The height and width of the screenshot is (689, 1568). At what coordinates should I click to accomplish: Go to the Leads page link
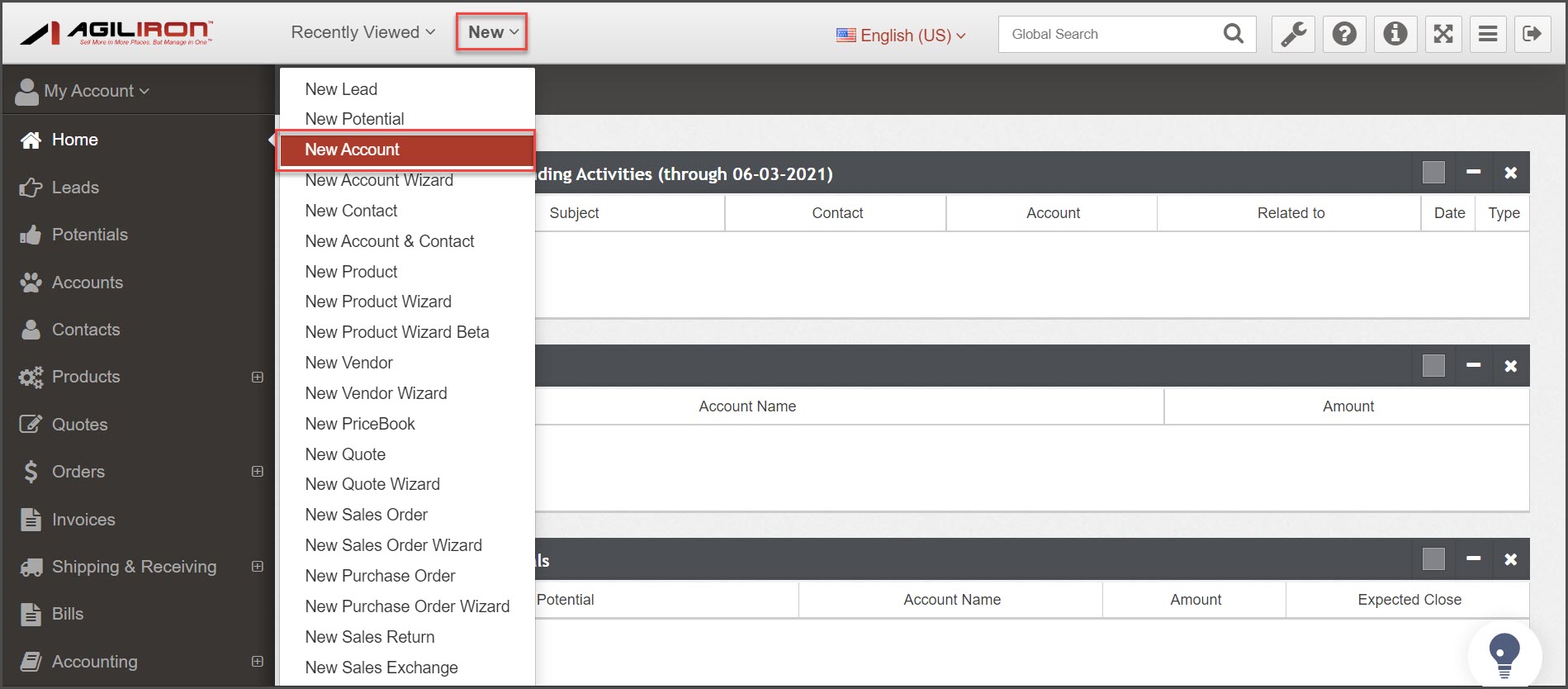pyautogui.click(x=75, y=188)
